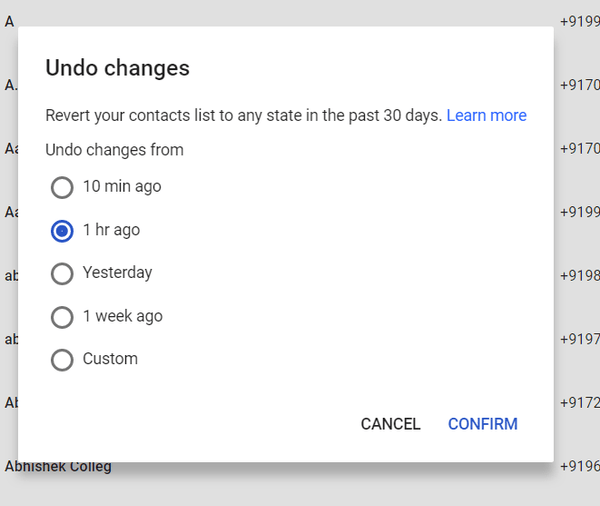Confirm the undo with CONFIRM button
Viewport: 600px width, 506px height.
click(x=483, y=424)
